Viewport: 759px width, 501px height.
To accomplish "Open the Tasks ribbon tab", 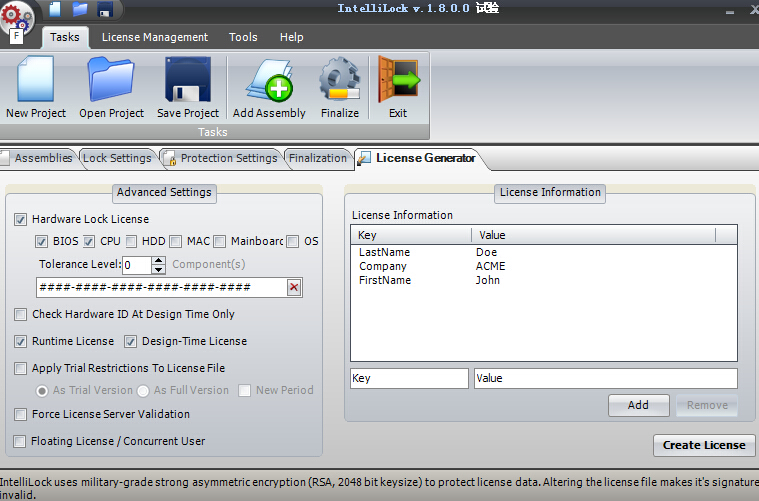I will [x=65, y=37].
